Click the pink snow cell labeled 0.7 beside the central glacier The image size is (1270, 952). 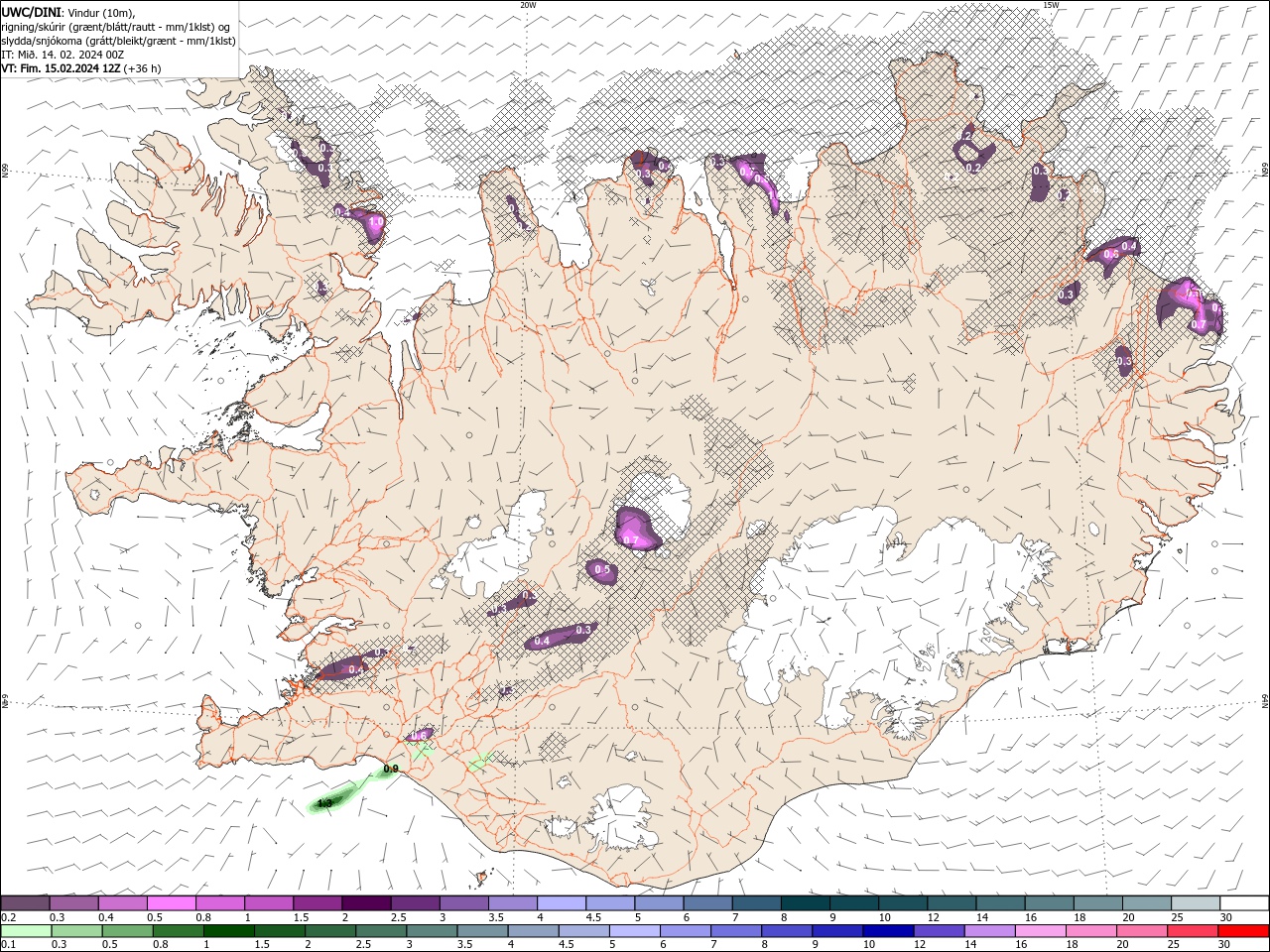636,529
